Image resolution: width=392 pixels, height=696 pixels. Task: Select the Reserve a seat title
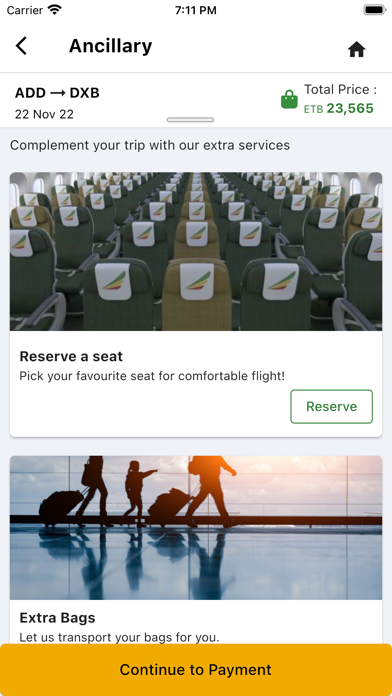(71, 356)
